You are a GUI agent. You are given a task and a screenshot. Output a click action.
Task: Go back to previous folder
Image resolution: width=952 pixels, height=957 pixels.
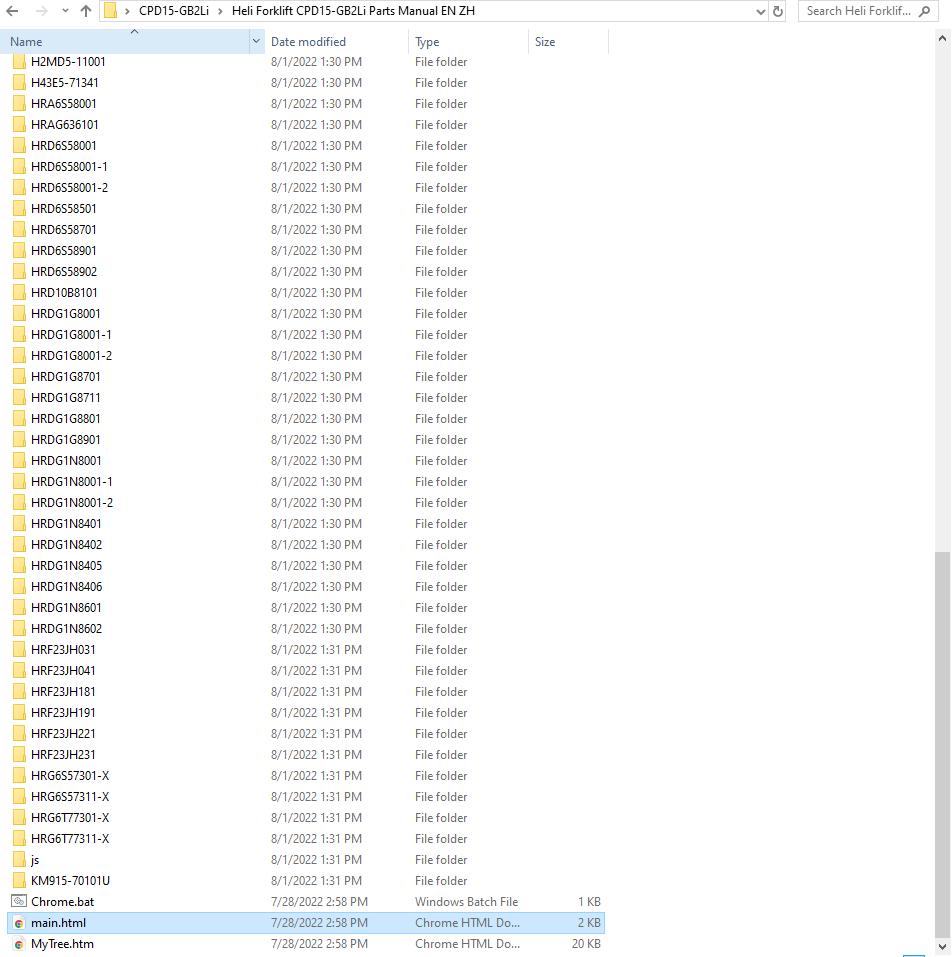[12, 11]
